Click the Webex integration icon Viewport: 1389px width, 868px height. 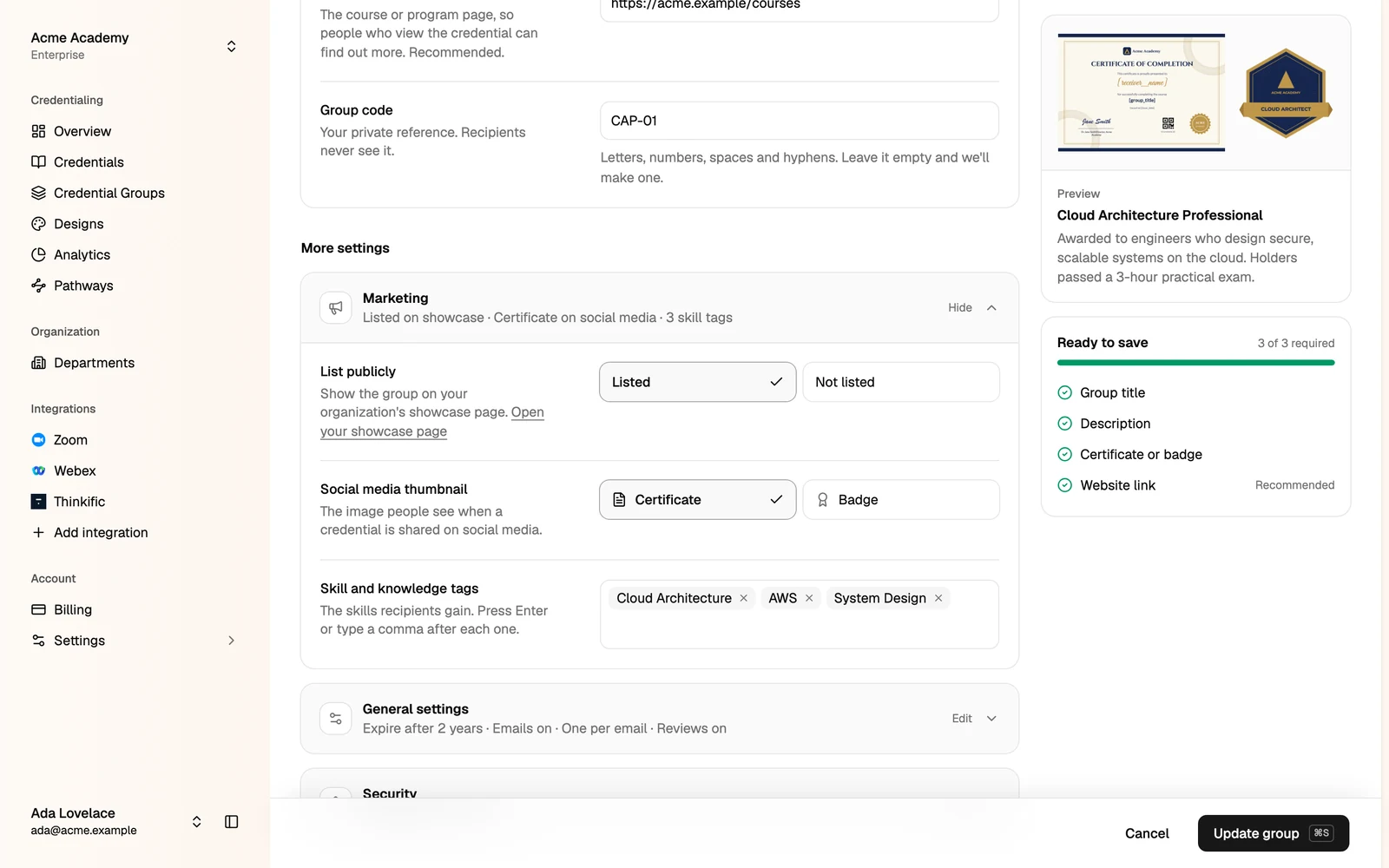(38, 470)
